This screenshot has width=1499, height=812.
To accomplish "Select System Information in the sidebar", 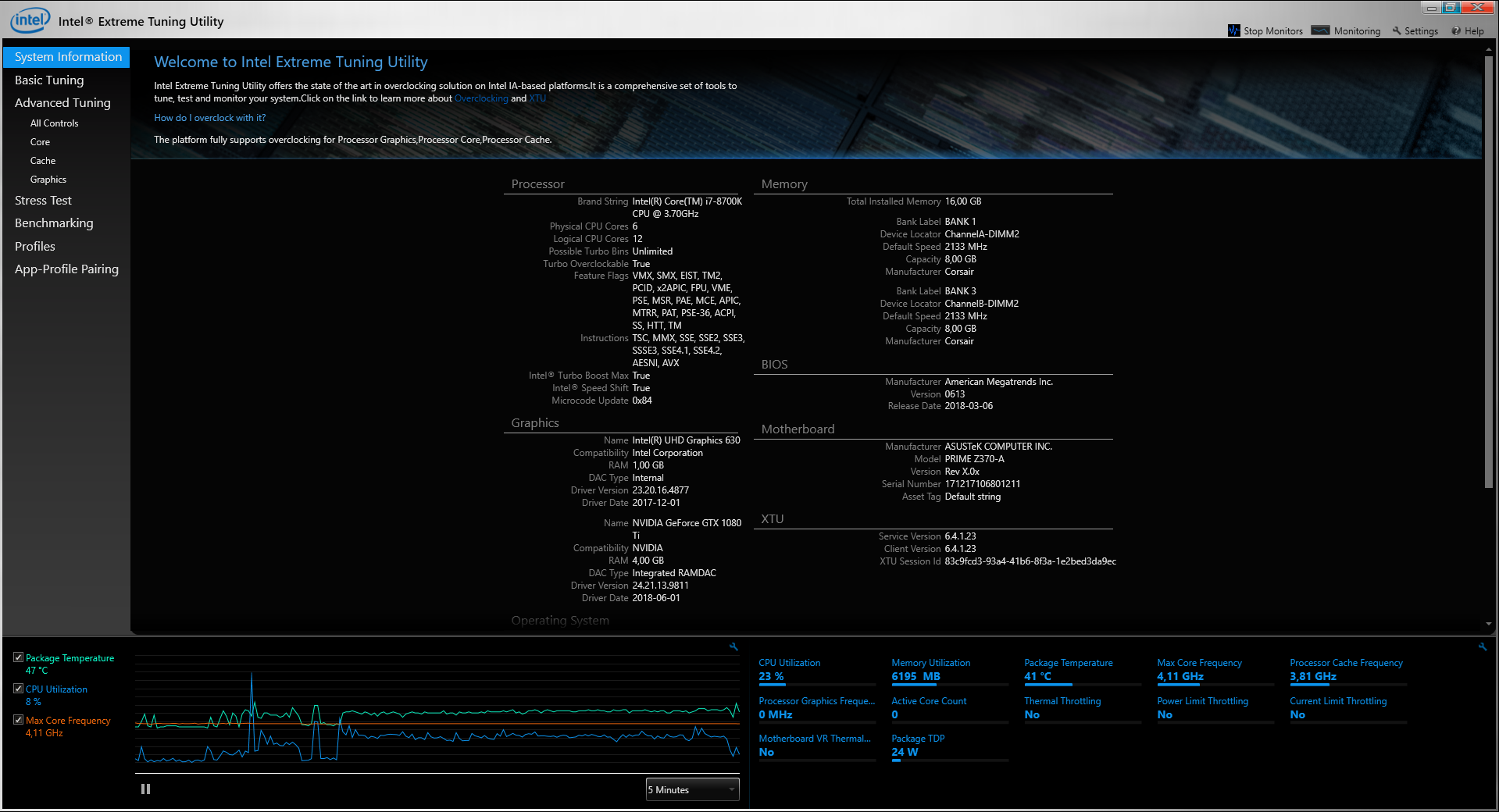I will (x=67, y=57).
